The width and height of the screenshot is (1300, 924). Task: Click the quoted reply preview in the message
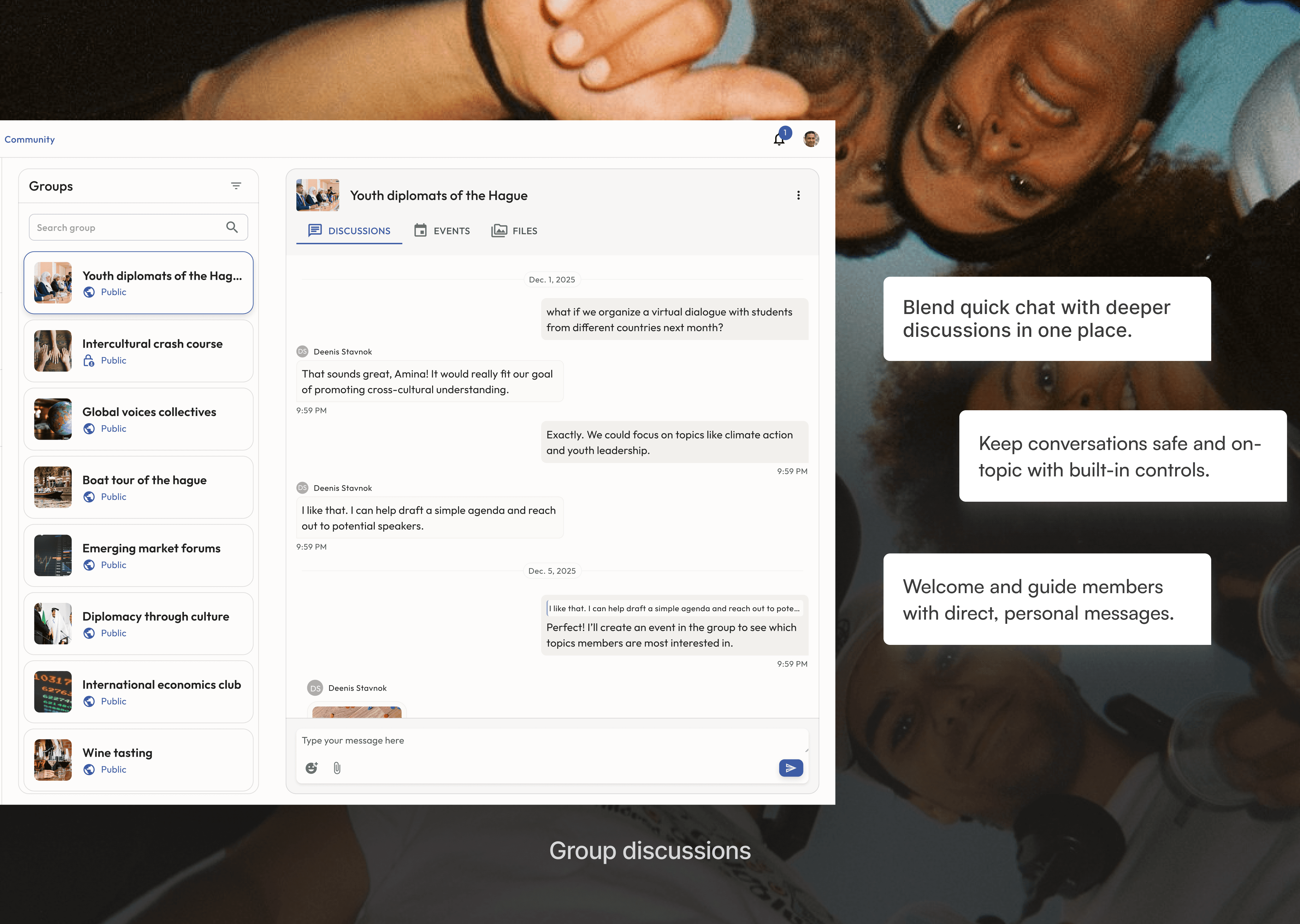point(674,609)
